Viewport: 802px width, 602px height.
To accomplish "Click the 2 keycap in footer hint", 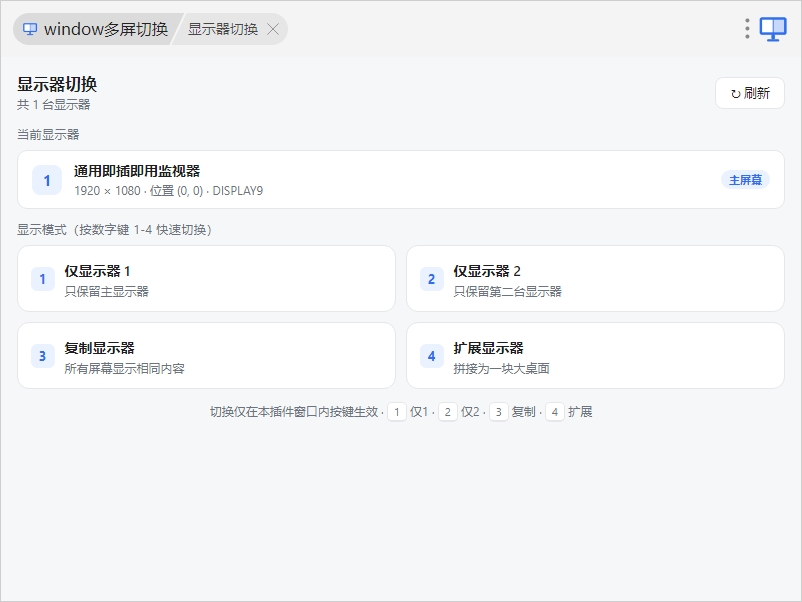I will pos(448,412).
